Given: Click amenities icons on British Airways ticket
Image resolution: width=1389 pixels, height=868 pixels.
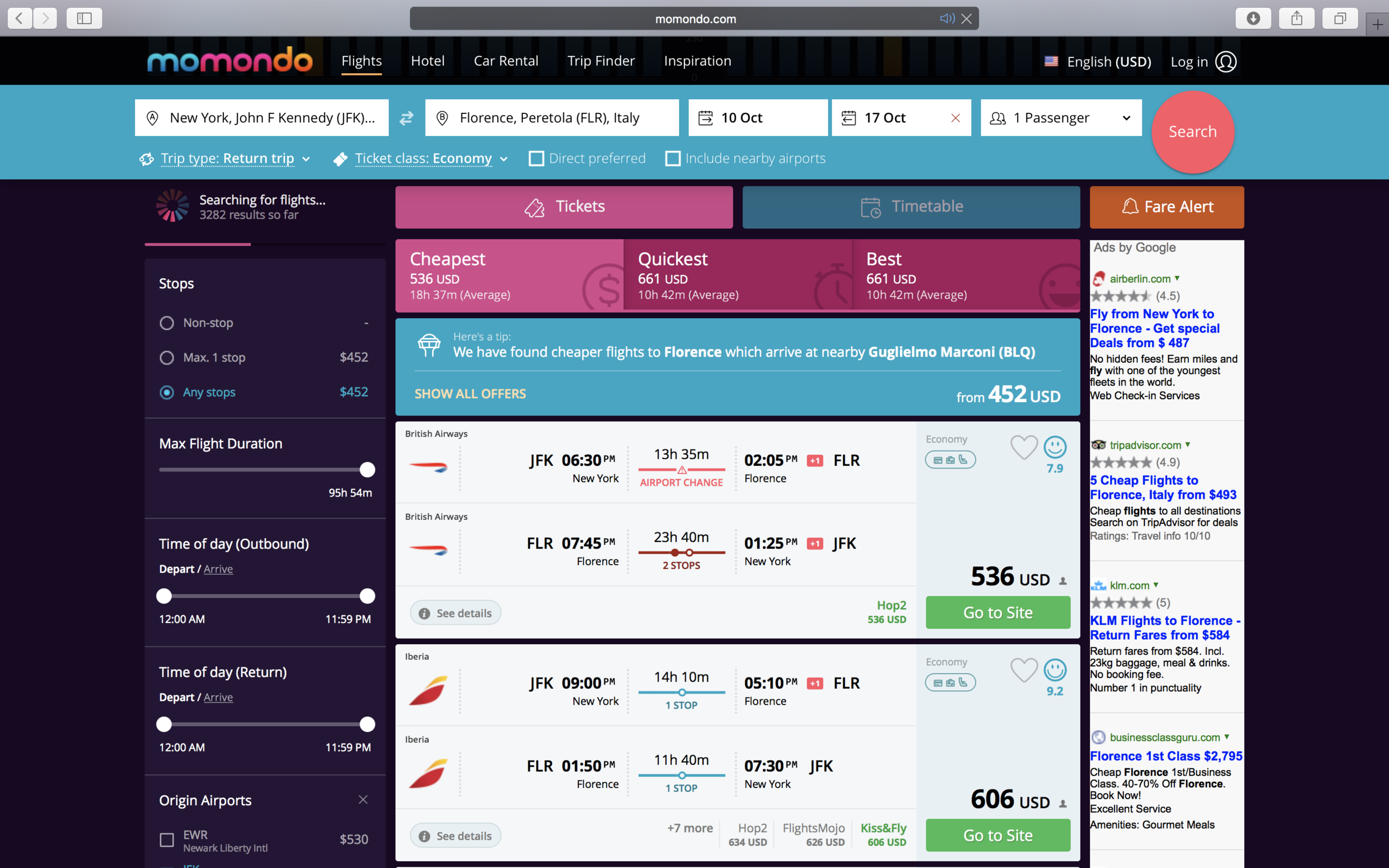Looking at the screenshot, I should coord(950,460).
